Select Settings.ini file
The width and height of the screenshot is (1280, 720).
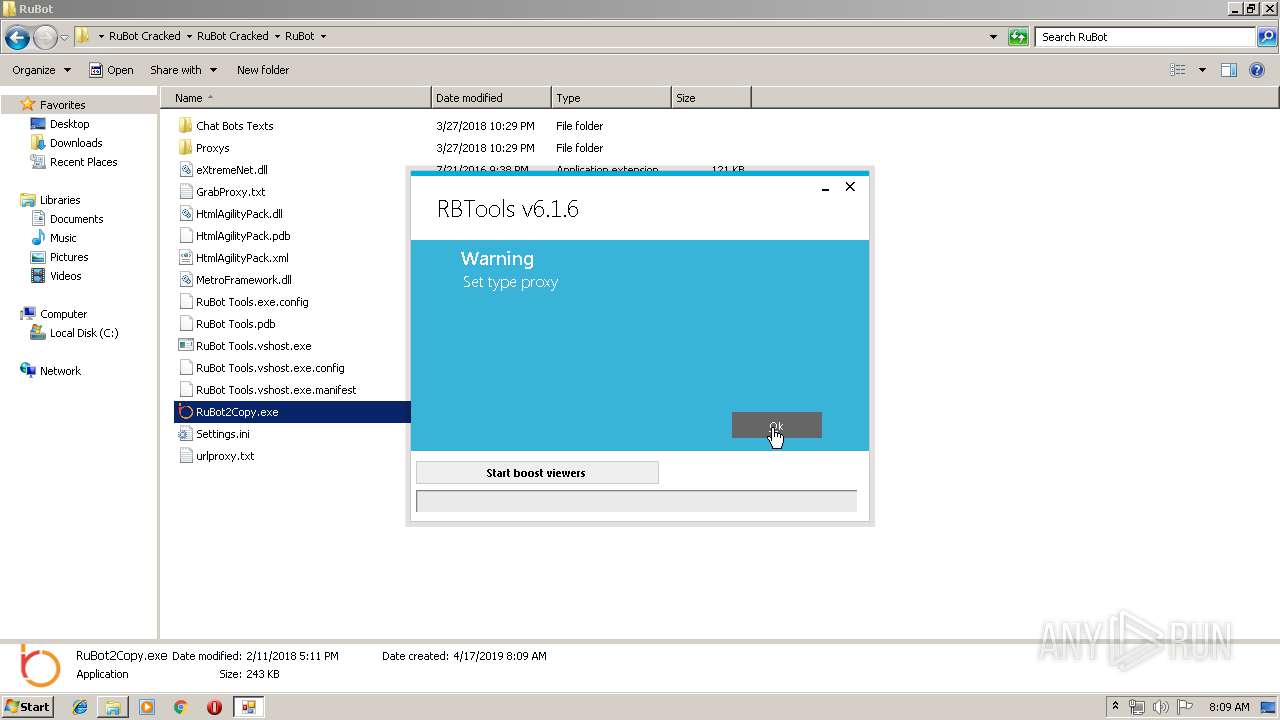222,434
